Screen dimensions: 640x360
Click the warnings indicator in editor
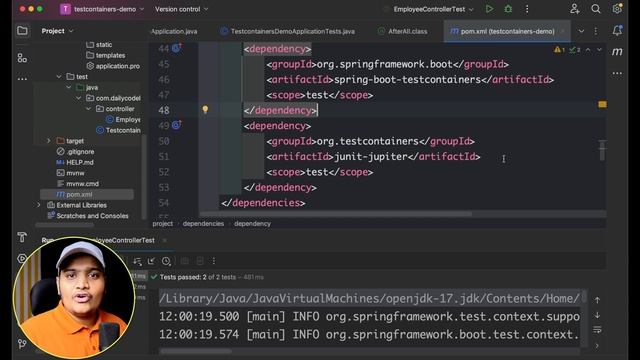tap(560, 50)
